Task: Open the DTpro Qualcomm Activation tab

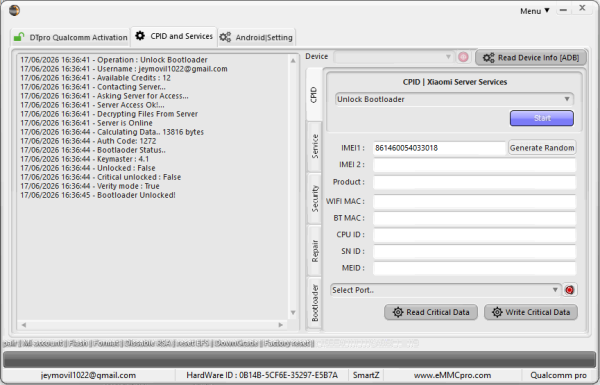Action: [x=70, y=37]
